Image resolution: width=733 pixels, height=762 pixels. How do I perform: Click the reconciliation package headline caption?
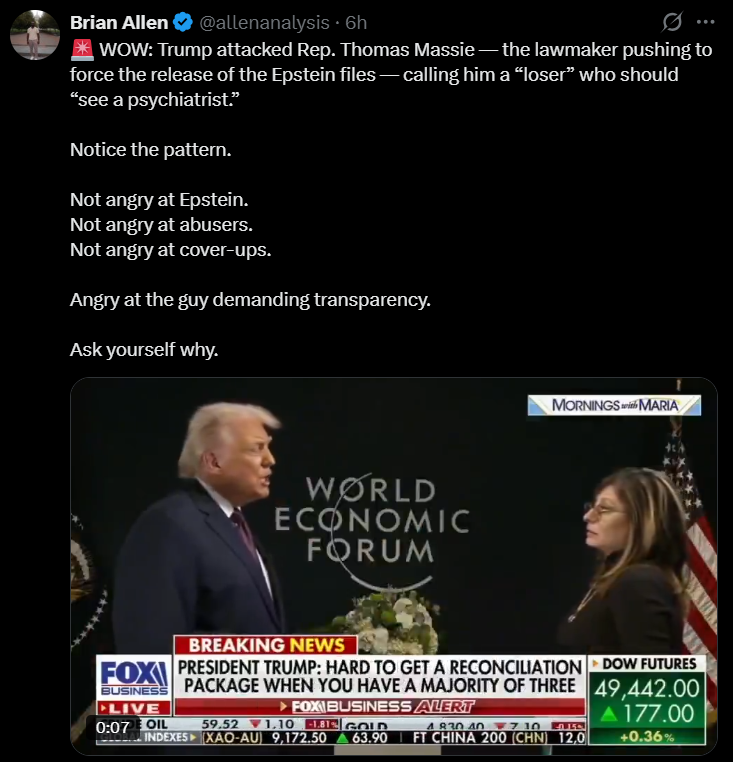[x=380, y=676]
